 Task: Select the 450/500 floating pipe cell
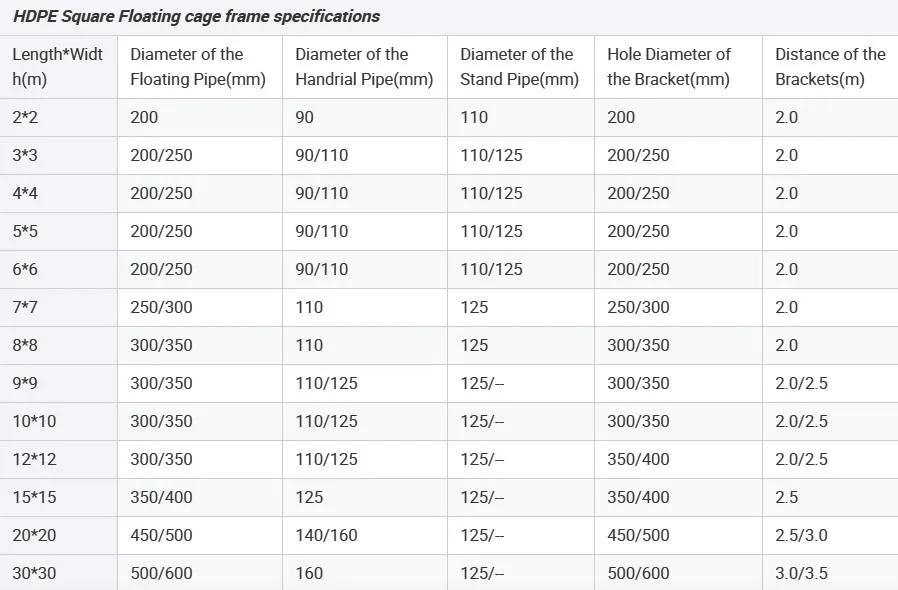(x=161, y=535)
